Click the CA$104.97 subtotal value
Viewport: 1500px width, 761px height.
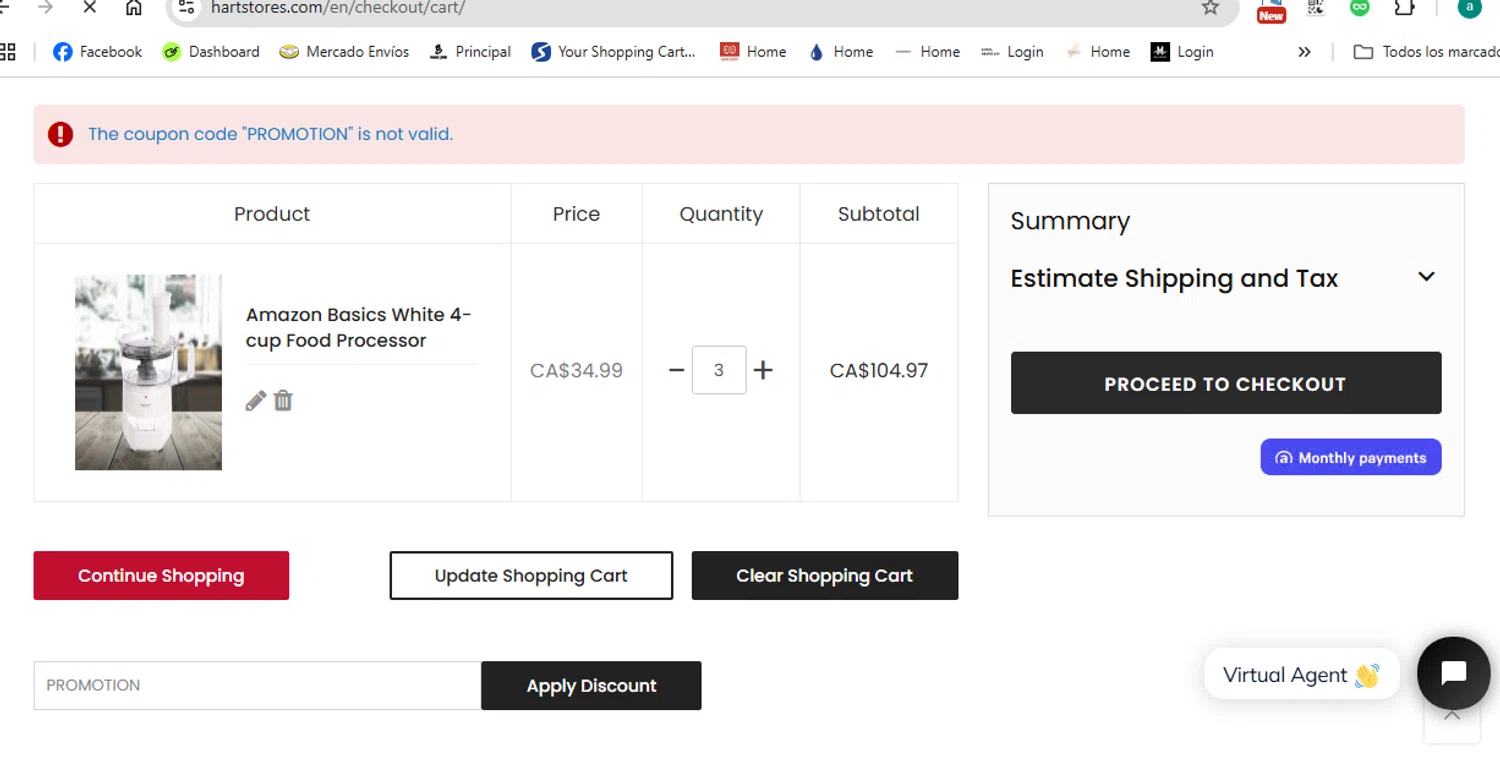click(879, 371)
